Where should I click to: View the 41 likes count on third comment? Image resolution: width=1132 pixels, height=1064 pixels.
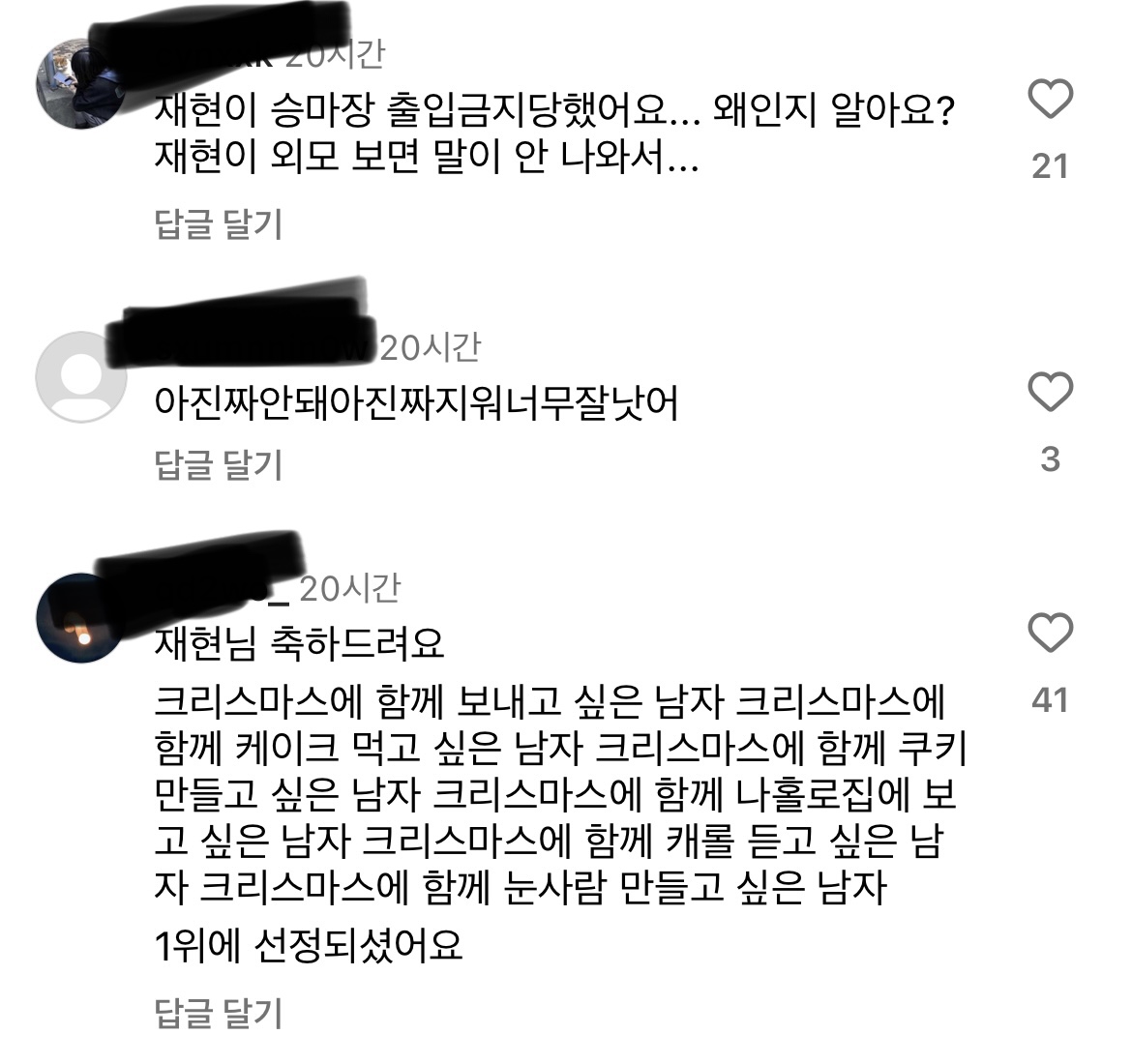click(1050, 700)
